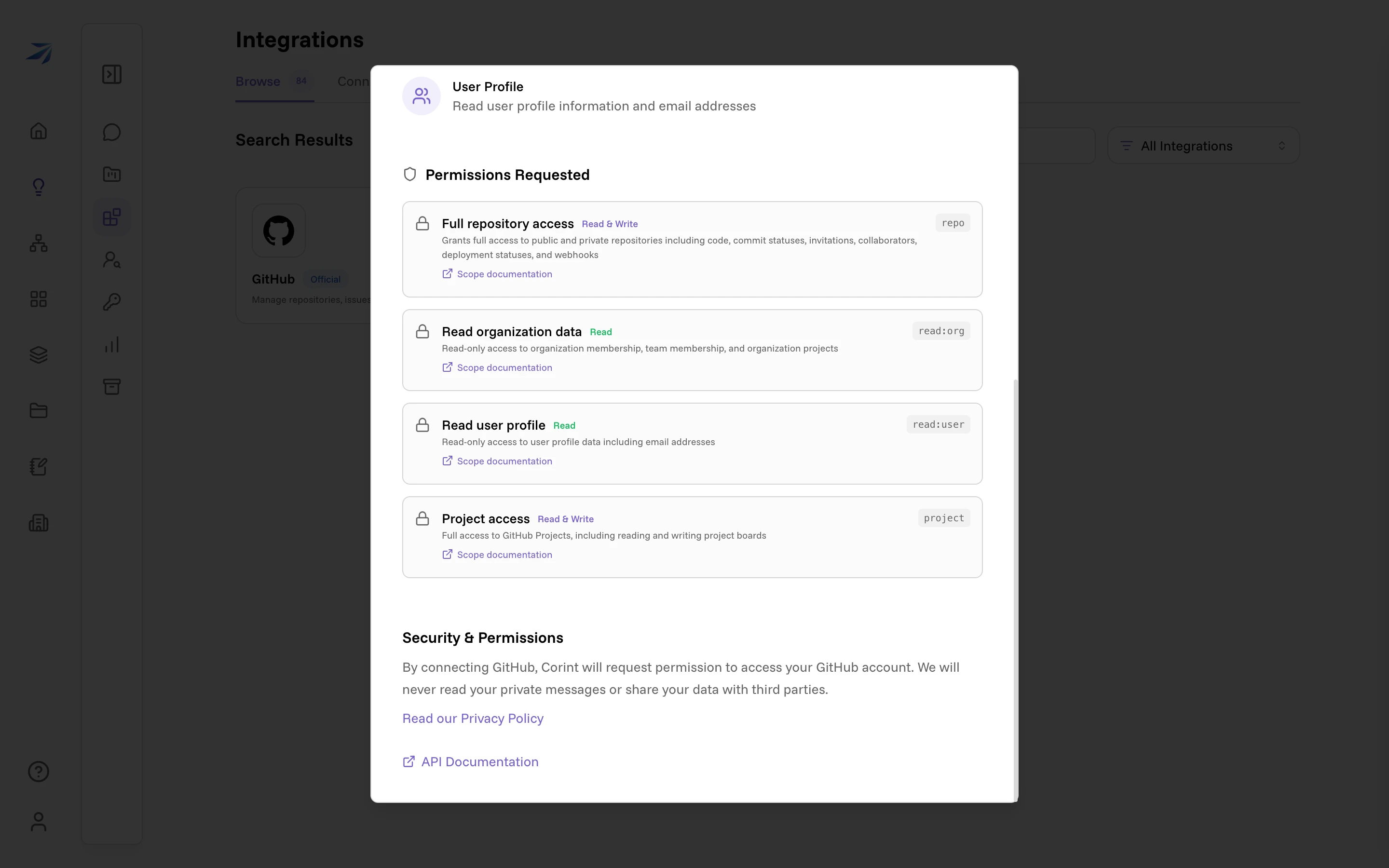Viewport: 1389px width, 868px height.
Task: Click the Official badge on GitHub card
Action: point(326,279)
